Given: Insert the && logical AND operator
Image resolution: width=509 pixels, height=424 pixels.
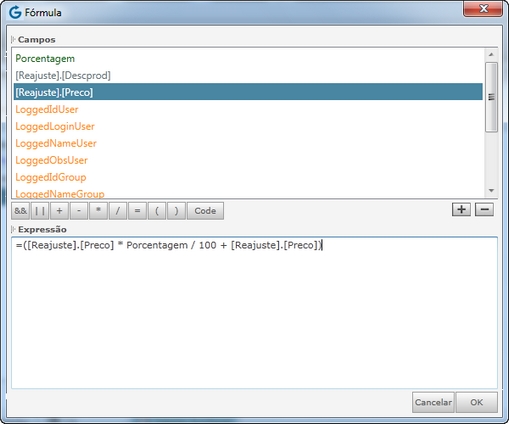Looking at the screenshot, I should [x=21, y=211].
